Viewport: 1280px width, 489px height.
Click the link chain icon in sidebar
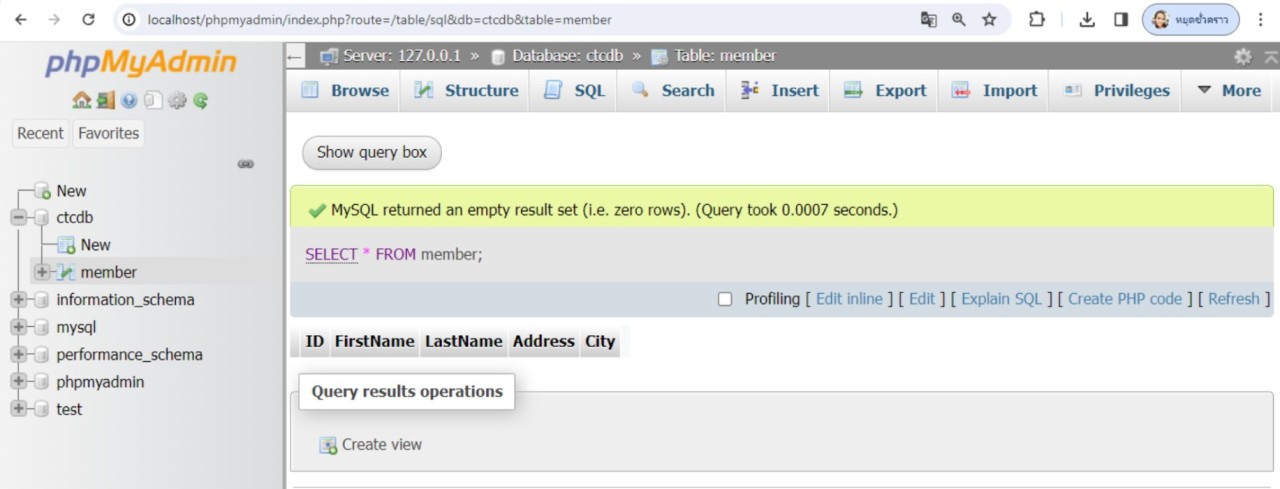click(245, 164)
